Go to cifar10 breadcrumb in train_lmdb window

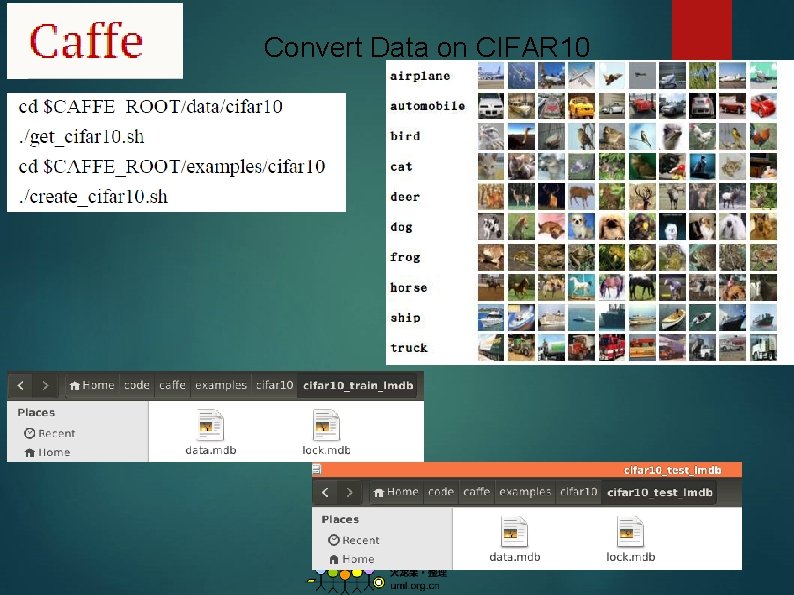tap(274, 385)
